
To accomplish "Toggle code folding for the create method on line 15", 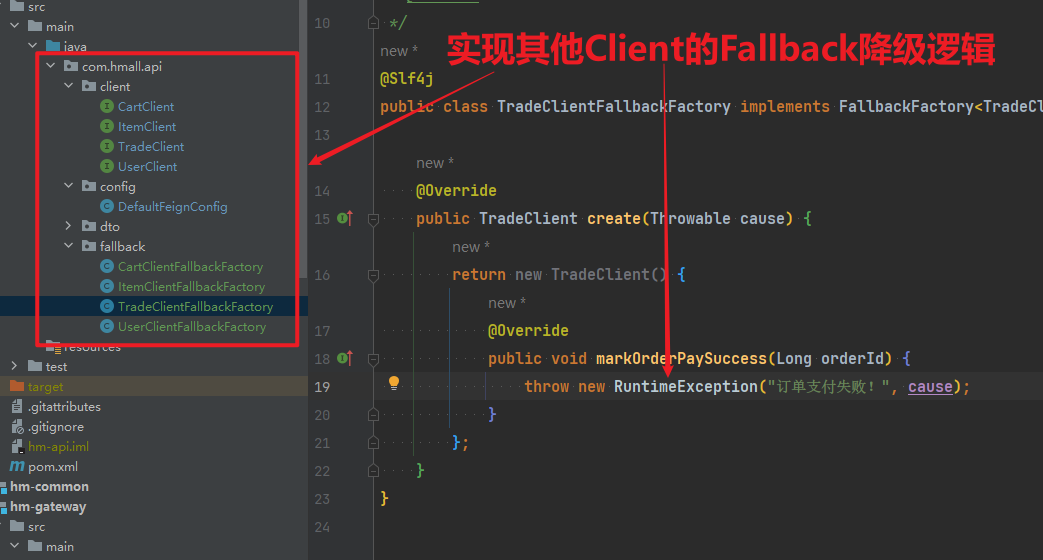I will (373, 218).
